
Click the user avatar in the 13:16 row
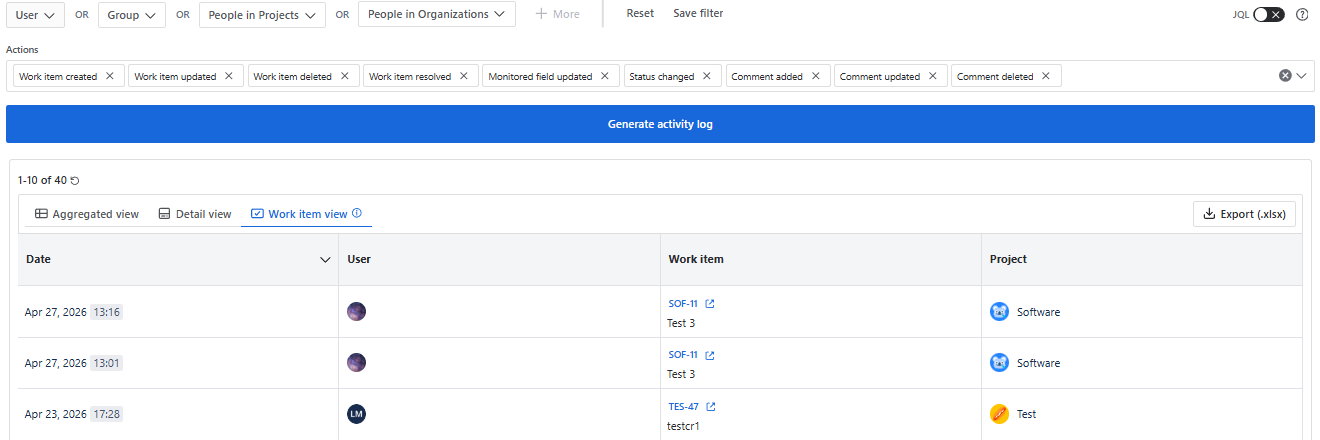(x=356, y=312)
